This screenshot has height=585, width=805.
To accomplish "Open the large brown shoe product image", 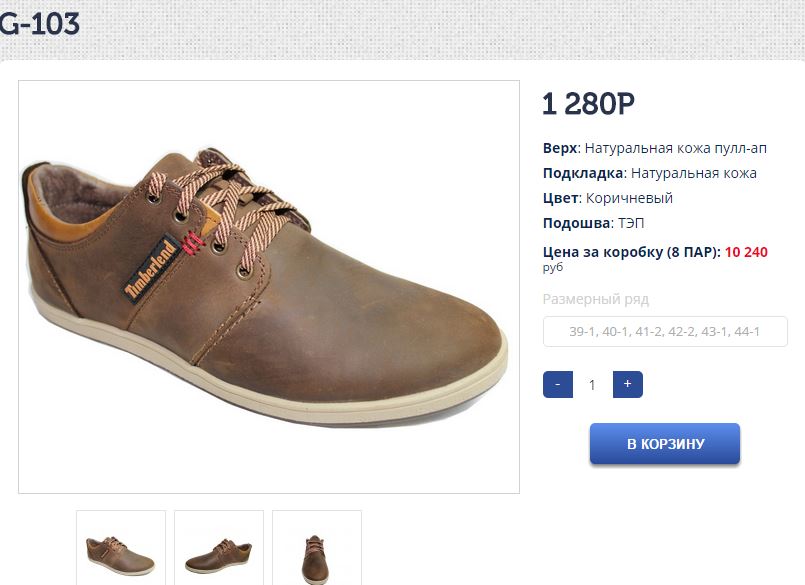I will (268, 287).
